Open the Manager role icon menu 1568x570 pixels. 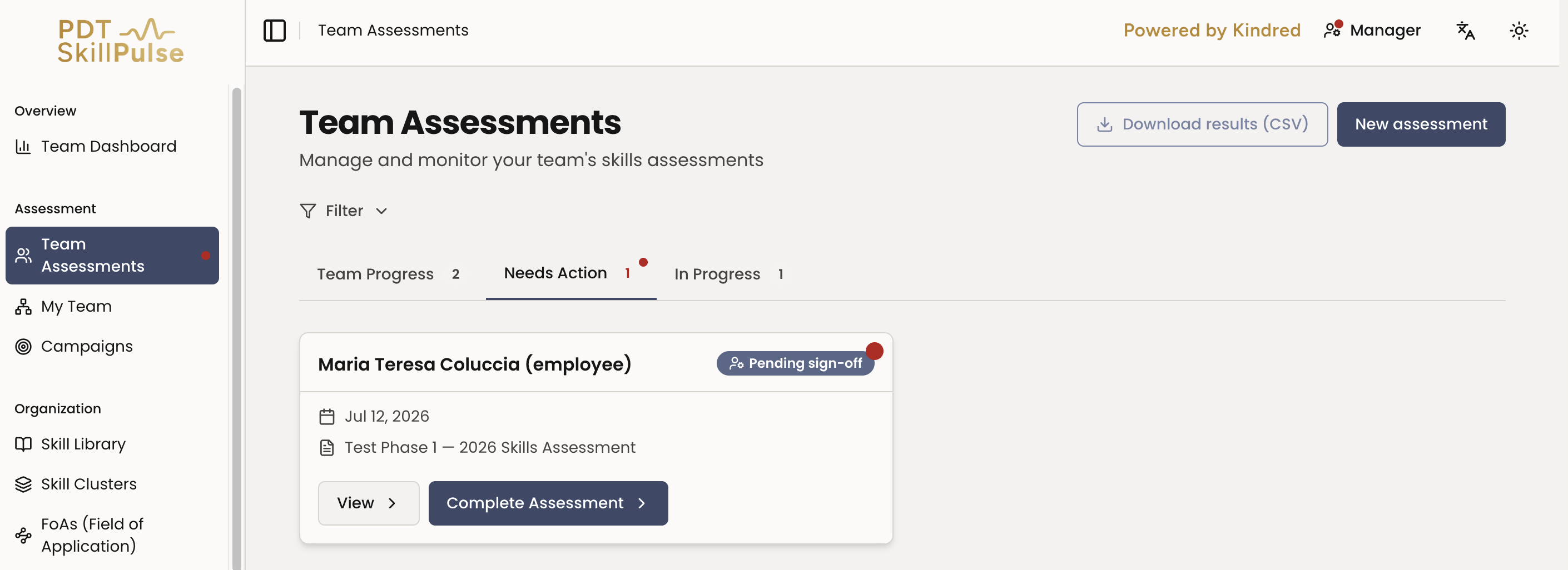pos(1333,29)
